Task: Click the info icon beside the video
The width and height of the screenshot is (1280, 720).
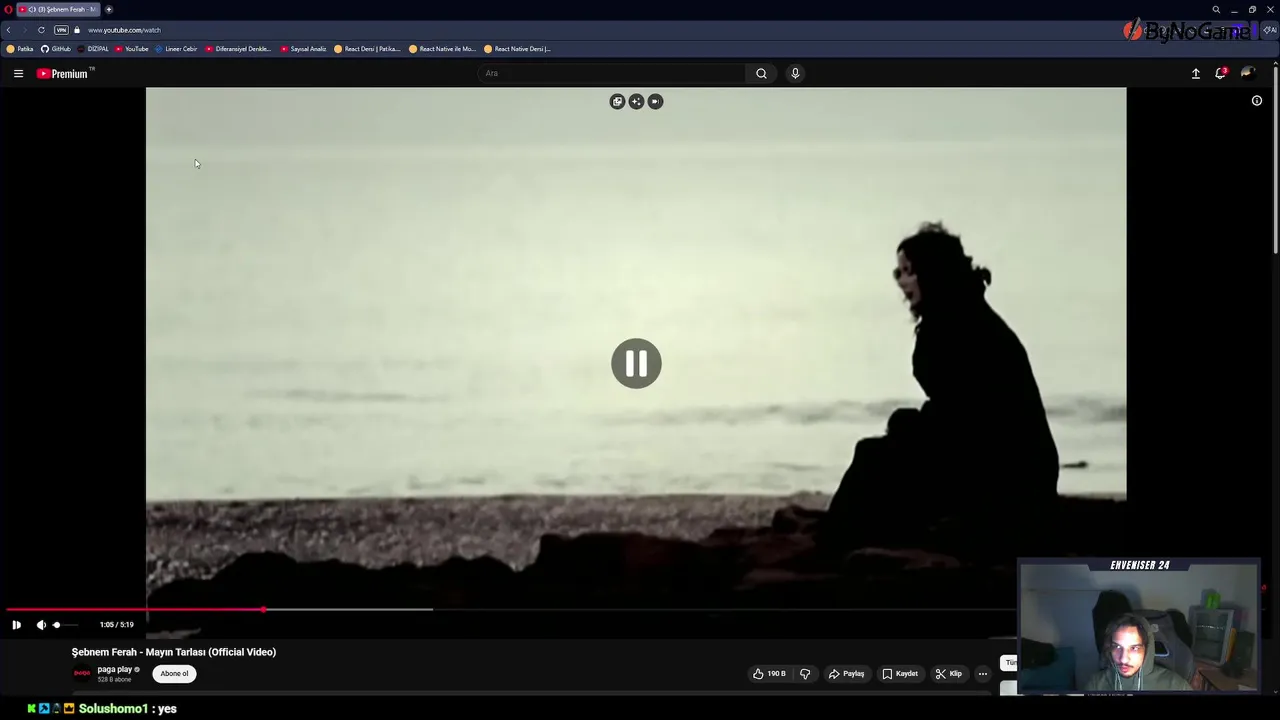Action: click(x=1257, y=100)
